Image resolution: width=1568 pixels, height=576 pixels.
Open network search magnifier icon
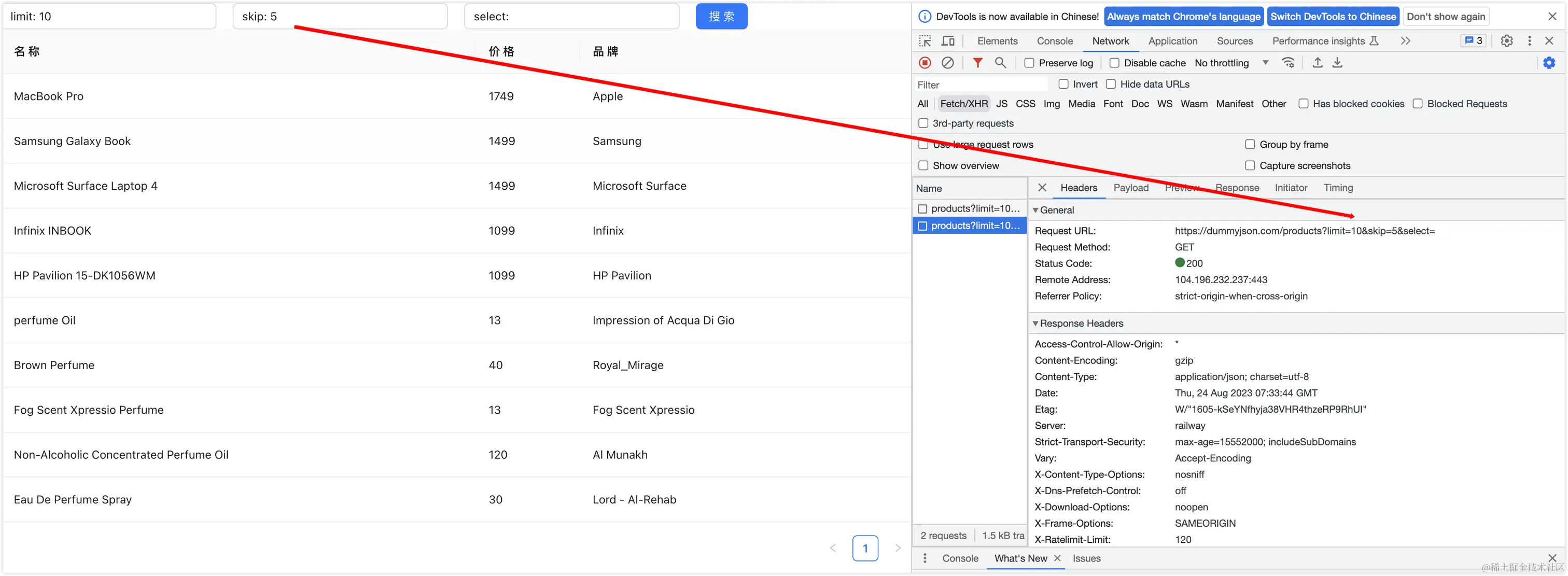click(x=1000, y=63)
